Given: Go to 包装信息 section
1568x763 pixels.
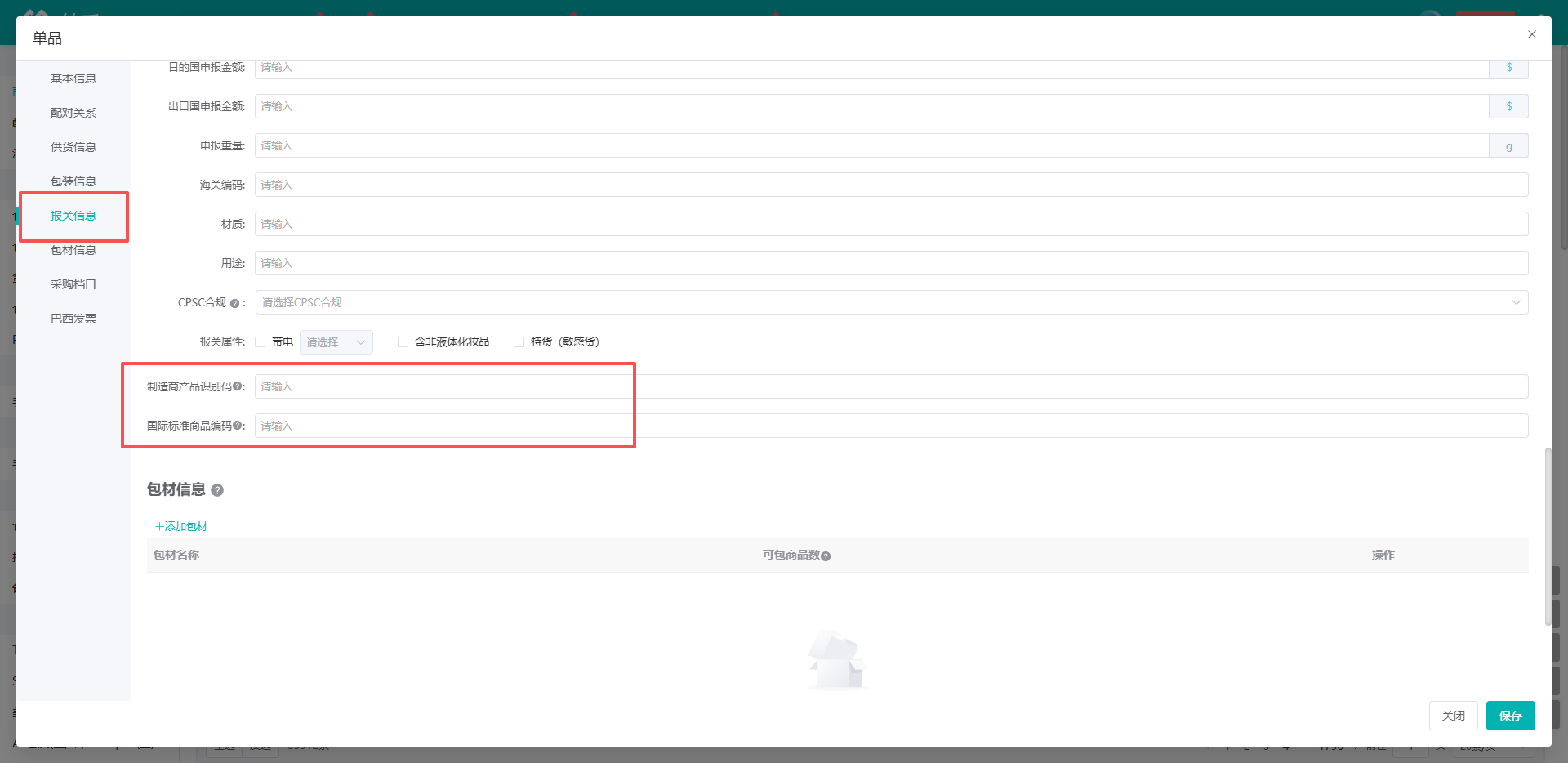Looking at the screenshot, I should [x=73, y=181].
